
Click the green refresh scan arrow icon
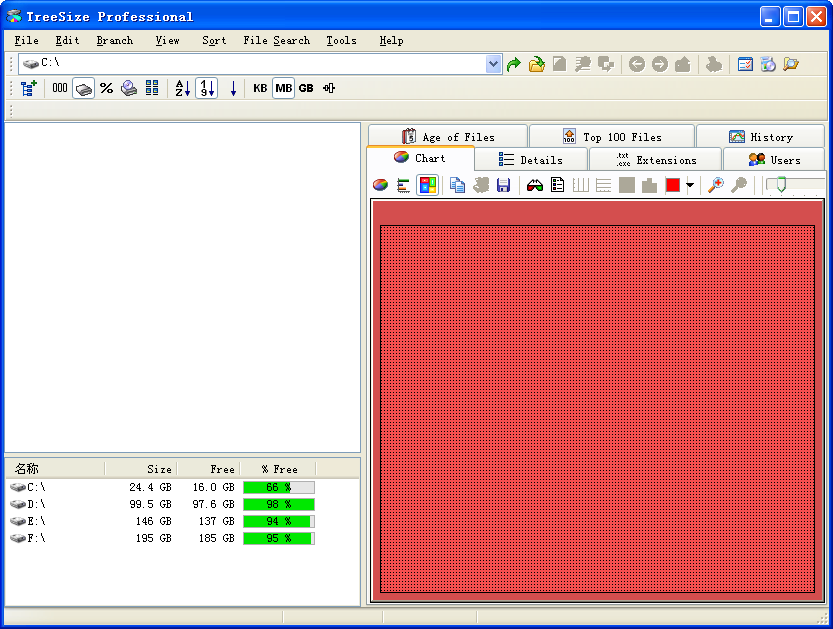coord(514,64)
